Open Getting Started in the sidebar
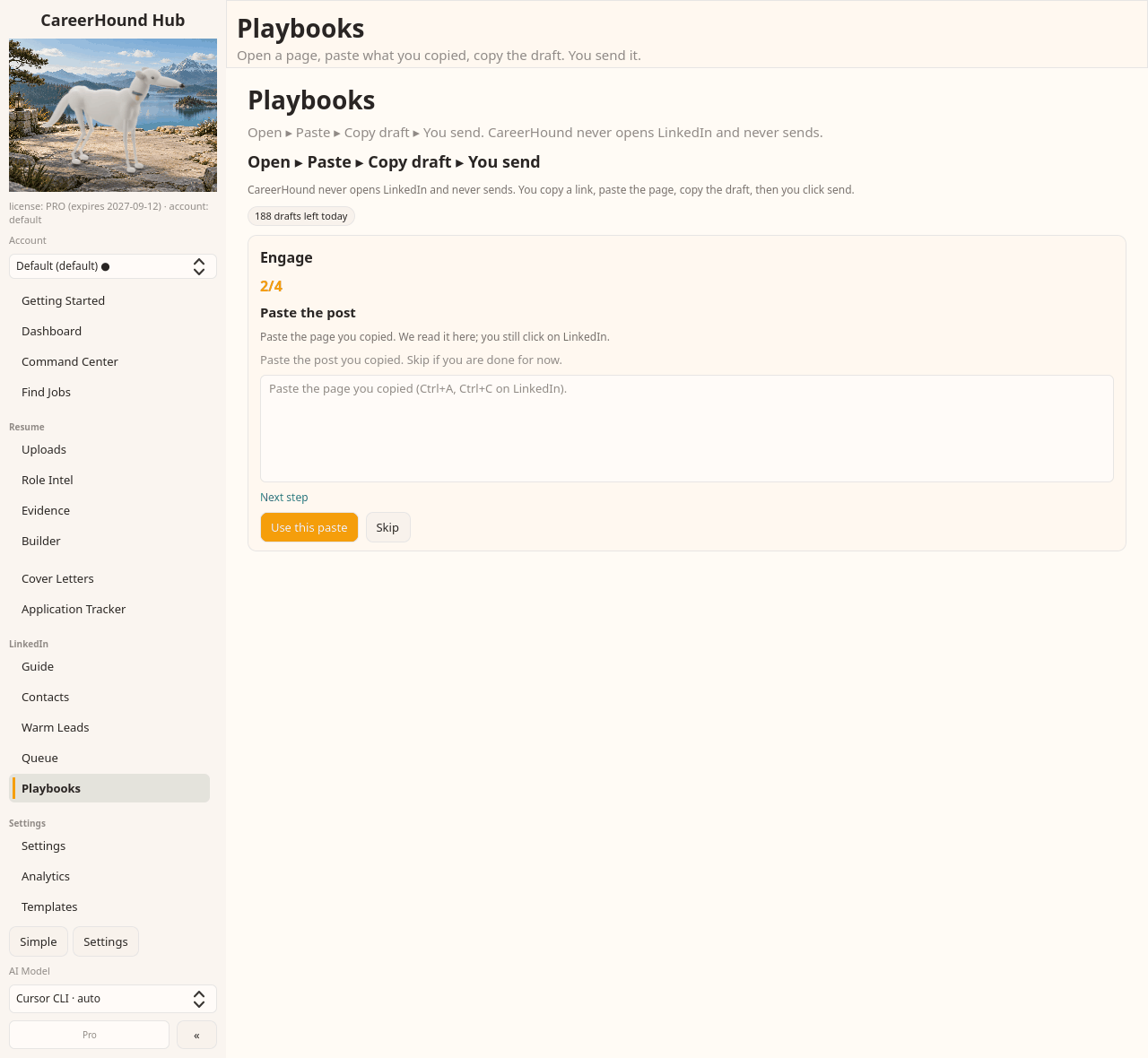 pyautogui.click(x=109, y=300)
